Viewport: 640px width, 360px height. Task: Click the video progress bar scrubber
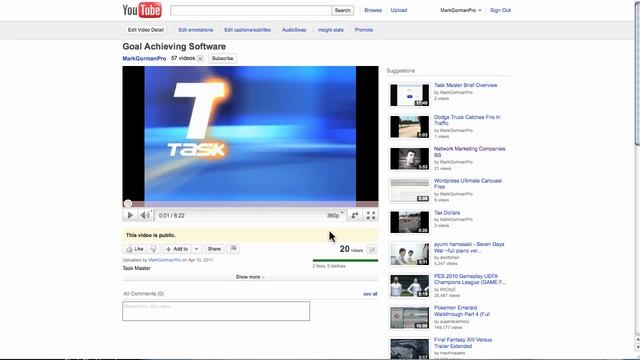pos(128,203)
